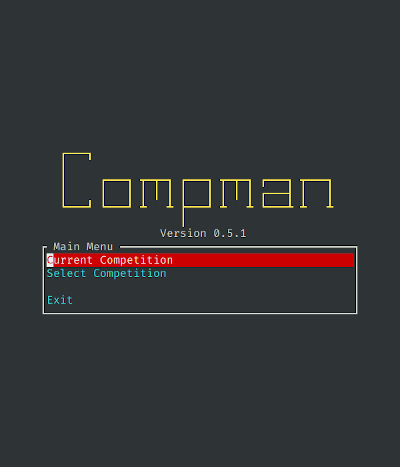400x467 pixels.
Task: Click the word Current in highlighted row
Action: 70,260
